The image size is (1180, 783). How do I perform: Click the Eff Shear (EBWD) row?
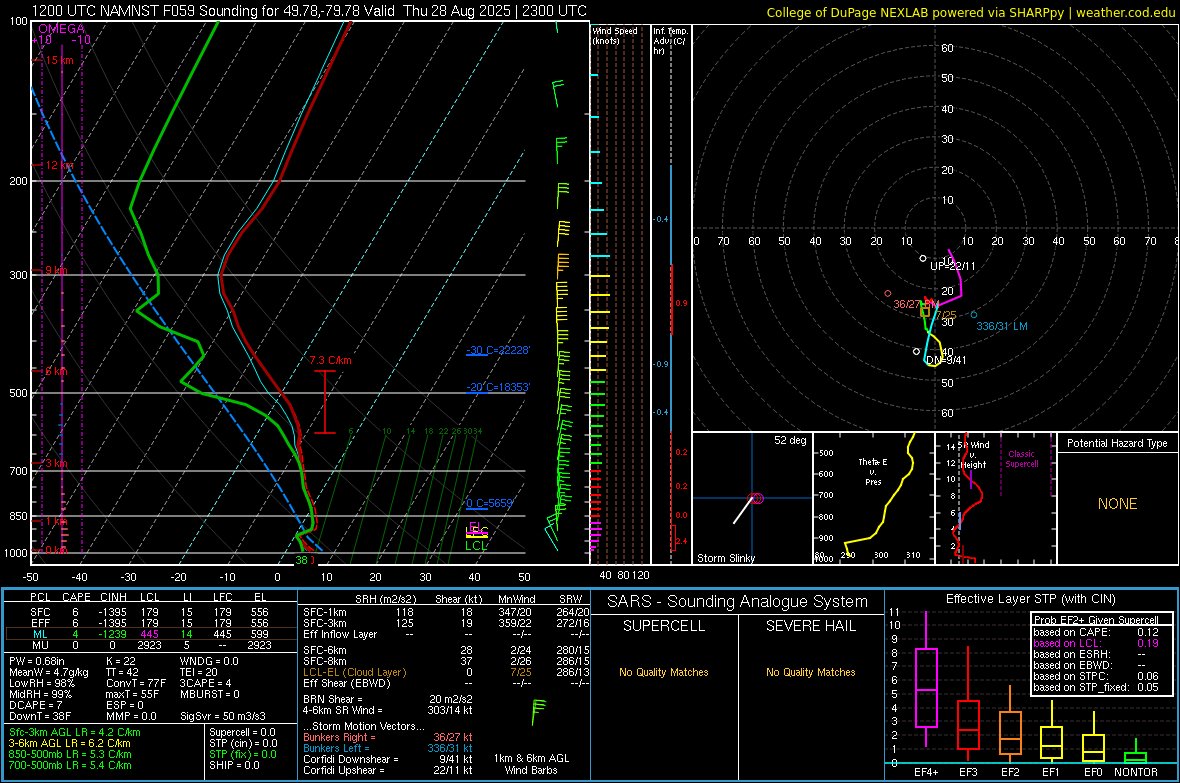446,683
